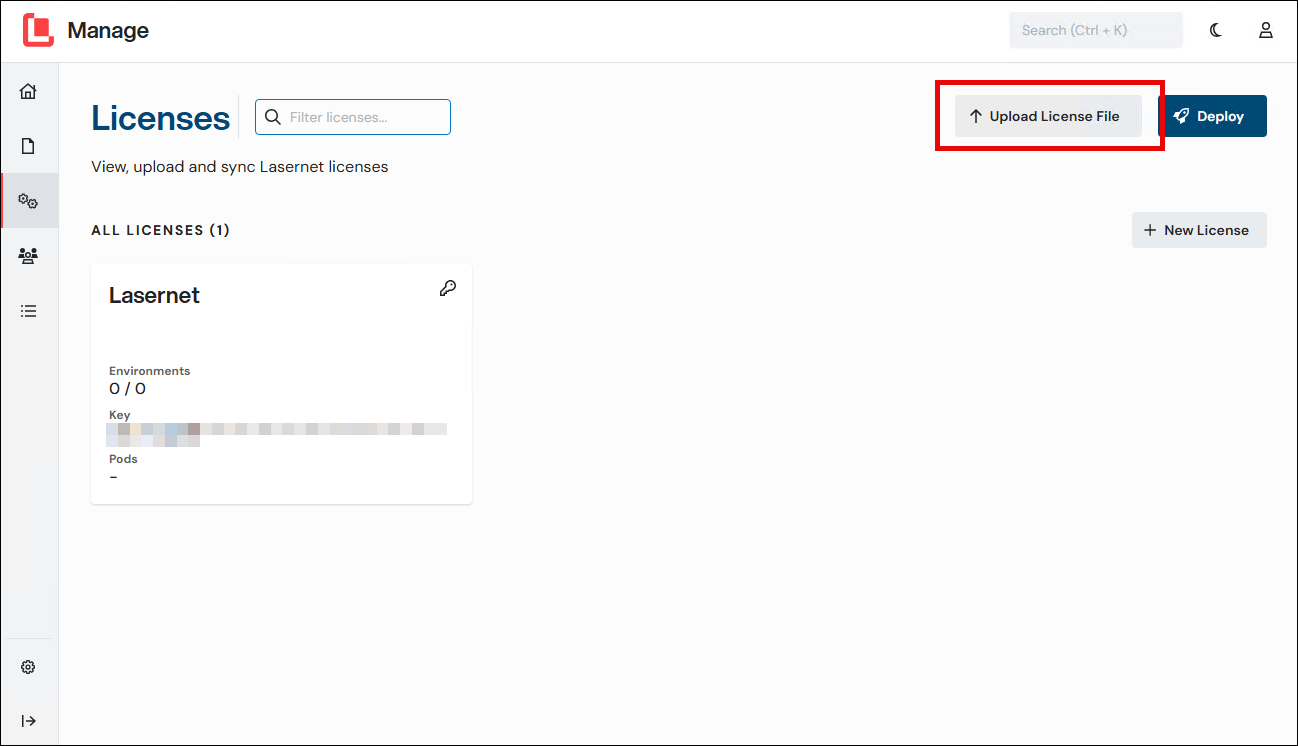This screenshot has width=1298, height=746.
Task: Toggle dark mode moon icon
Action: tap(1216, 30)
